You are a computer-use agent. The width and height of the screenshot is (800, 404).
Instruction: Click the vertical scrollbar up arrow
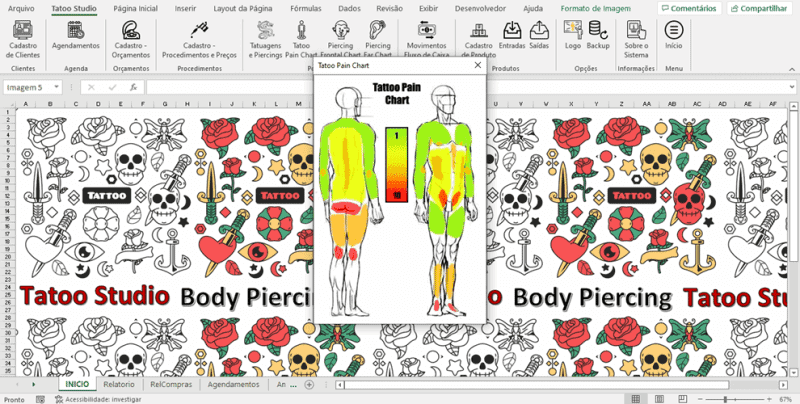click(x=793, y=106)
